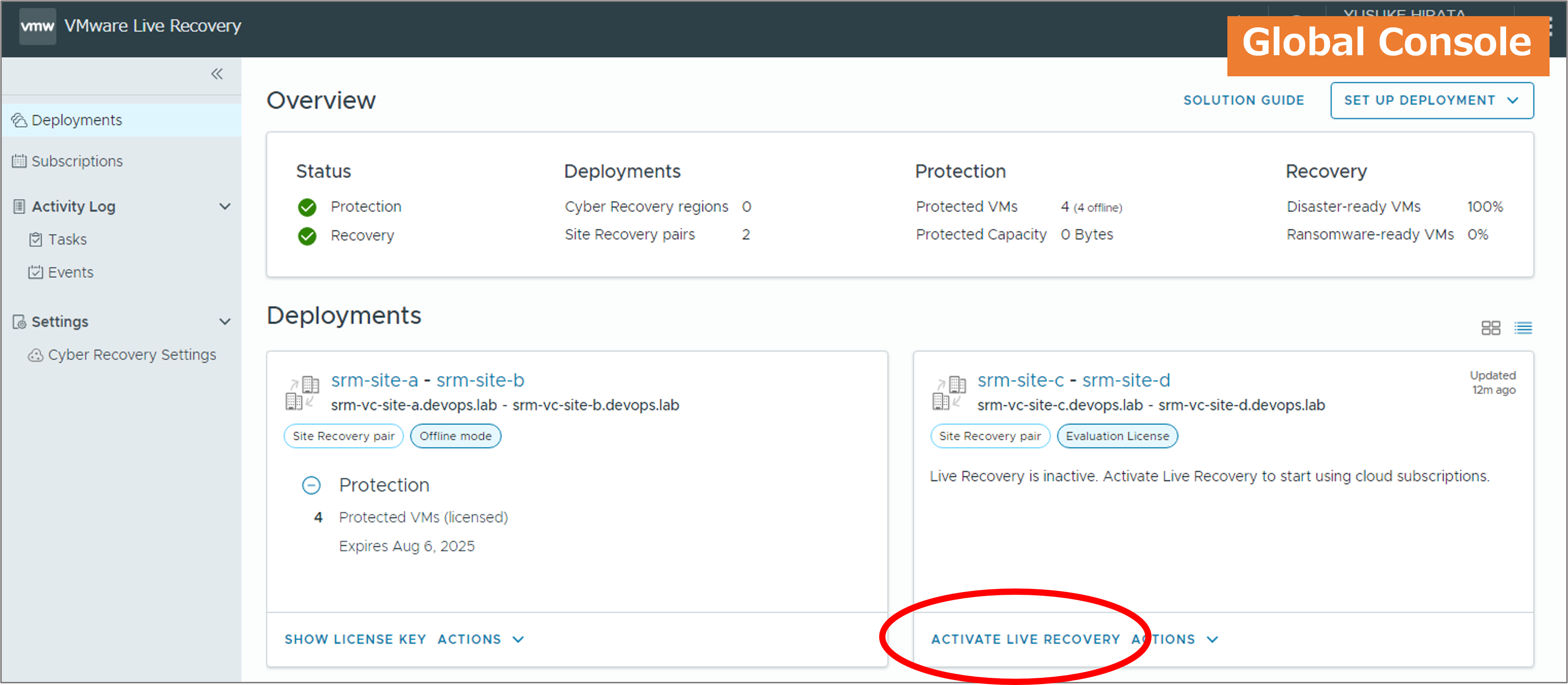The image size is (1568, 685).
Task: Open the srm-site-d link
Action: 1126,381
